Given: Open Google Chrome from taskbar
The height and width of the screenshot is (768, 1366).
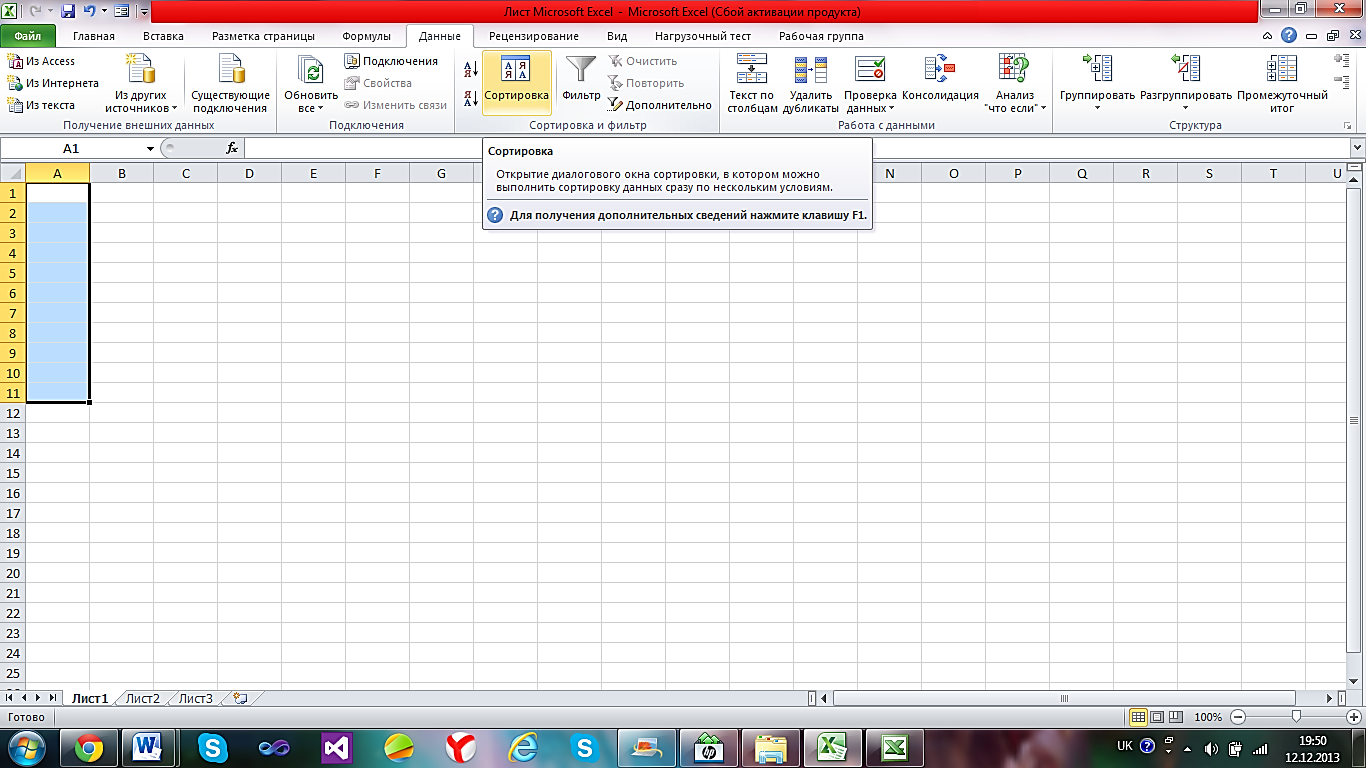Looking at the screenshot, I should click(x=88, y=747).
